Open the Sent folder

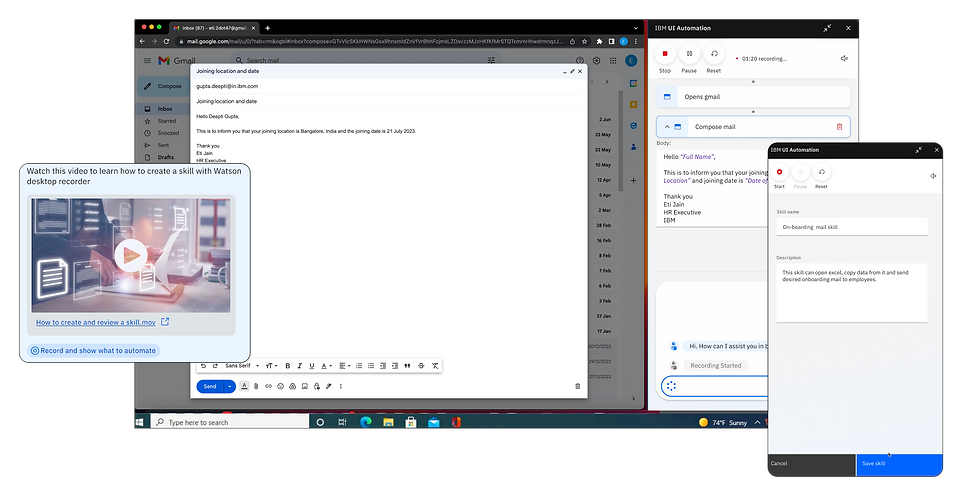pos(164,145)
